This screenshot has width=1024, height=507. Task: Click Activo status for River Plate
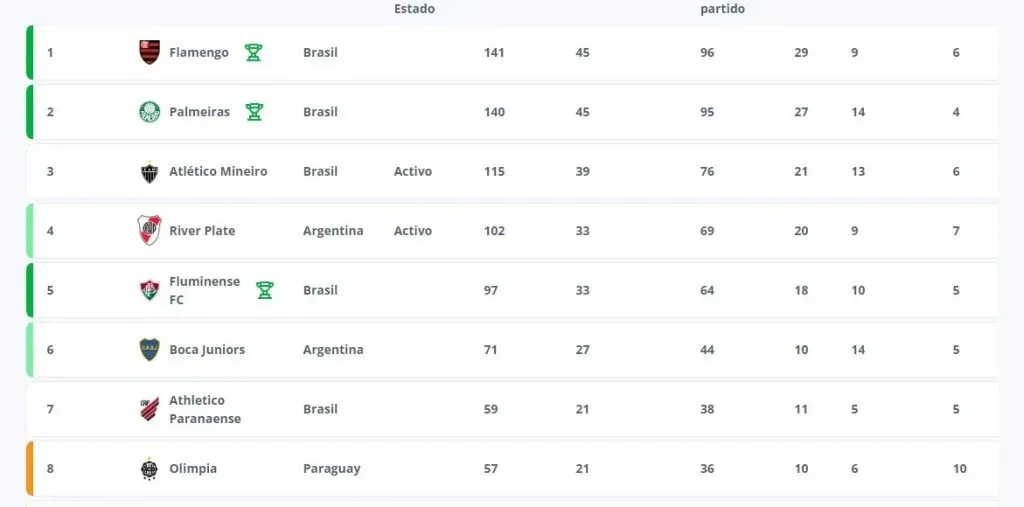(x=413, y=231)
